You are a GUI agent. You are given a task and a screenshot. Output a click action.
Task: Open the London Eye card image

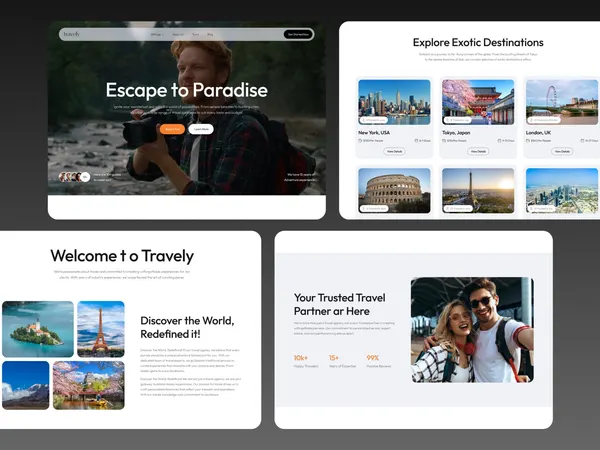(562, 102)
